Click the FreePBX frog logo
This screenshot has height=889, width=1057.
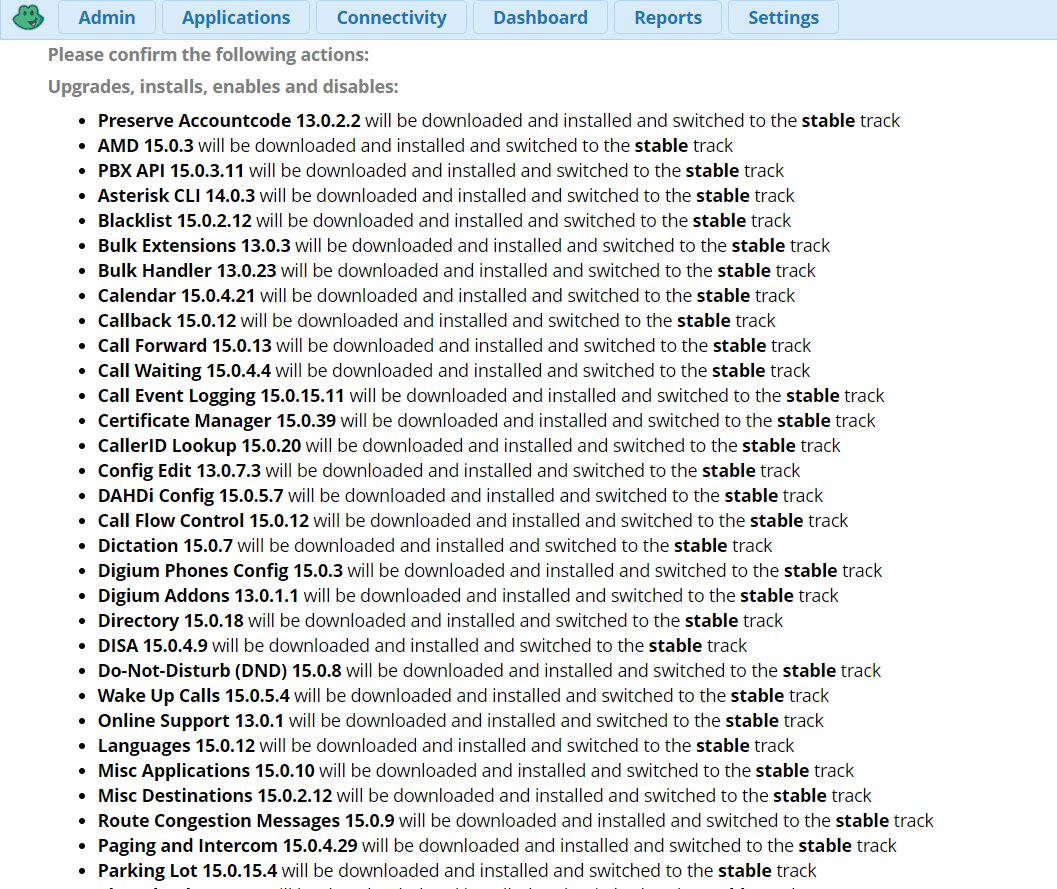click(x=26, y=18)
